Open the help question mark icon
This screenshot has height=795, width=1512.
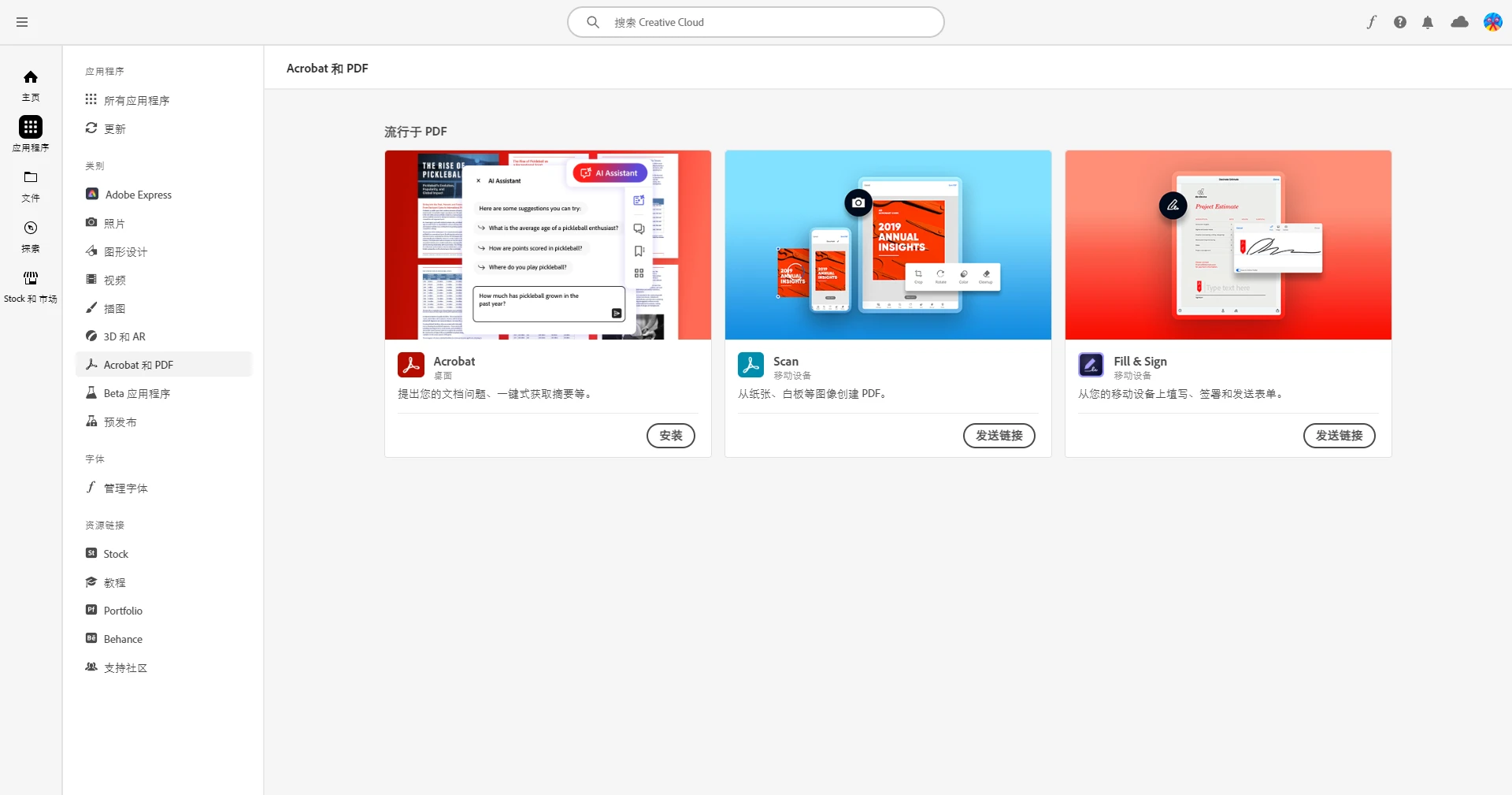[x=1399, y=22]
